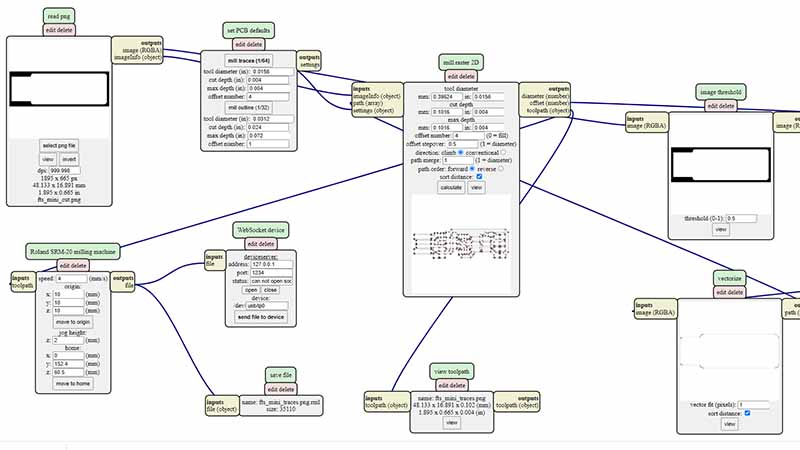Click the port field showing 1234
800x450 pixels.
pos(271,273)
